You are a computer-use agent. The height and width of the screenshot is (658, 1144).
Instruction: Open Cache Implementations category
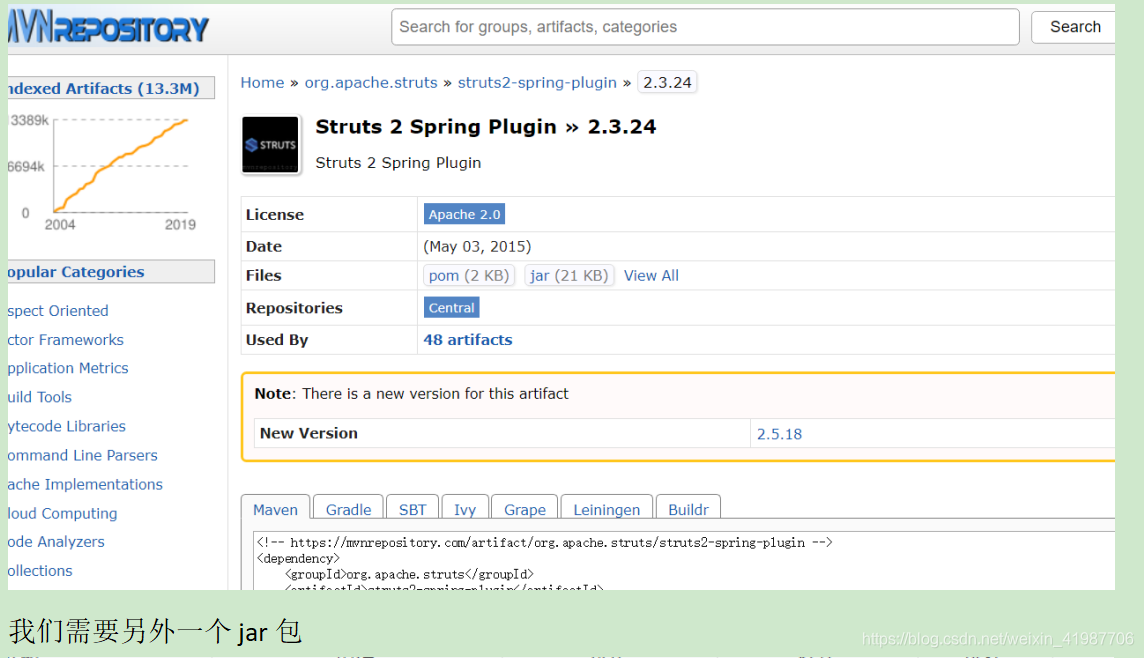point(85,484)
